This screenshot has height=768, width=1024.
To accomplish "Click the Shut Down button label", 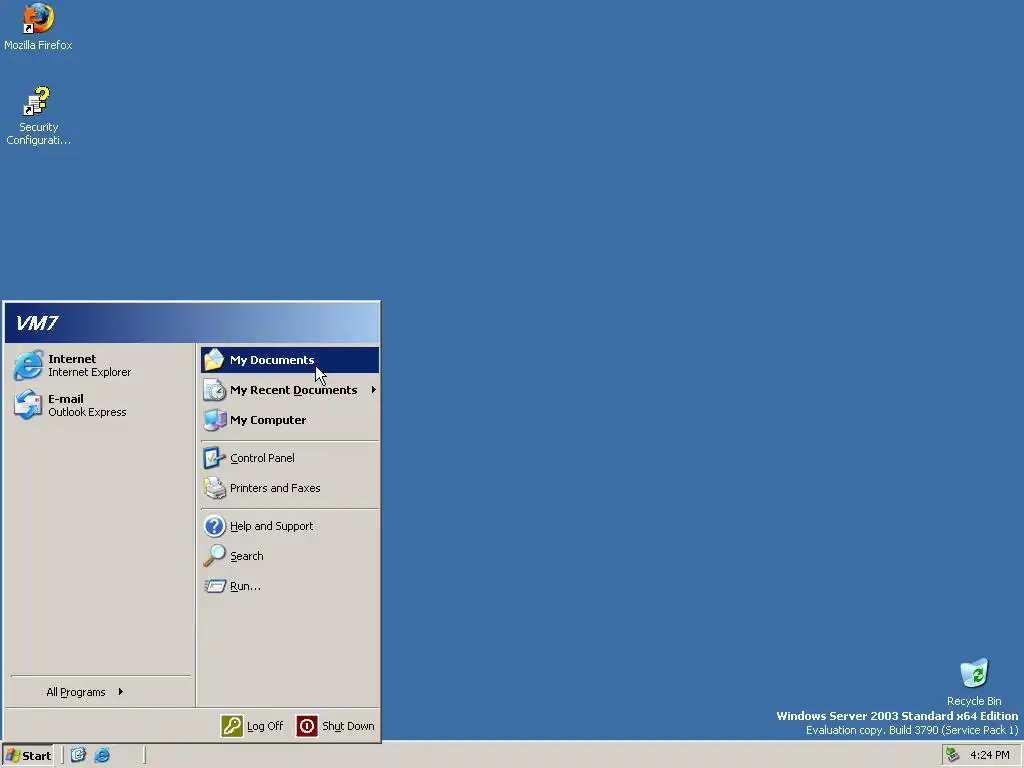I will (348, 726).
